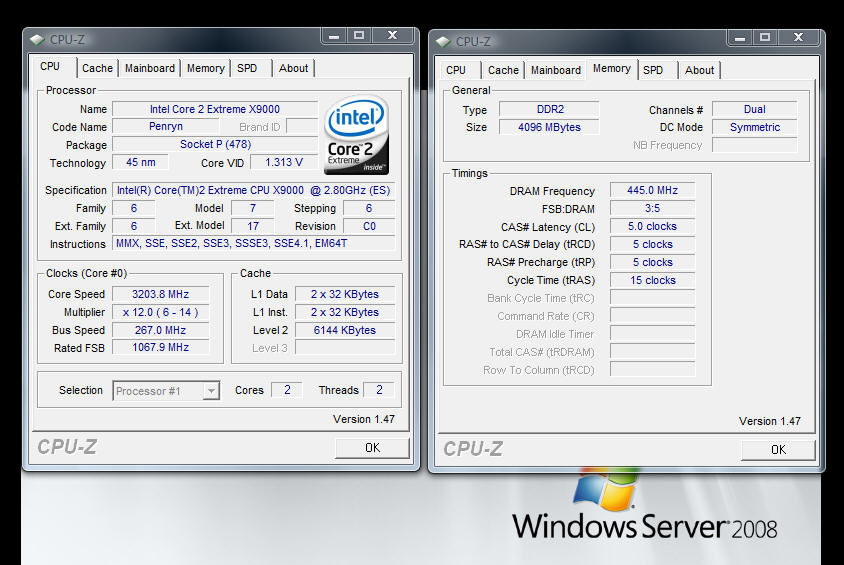Screen dimensions: 844x565
Task: Switch to Cache tab in left window
Action: click(x=97, y=68)
